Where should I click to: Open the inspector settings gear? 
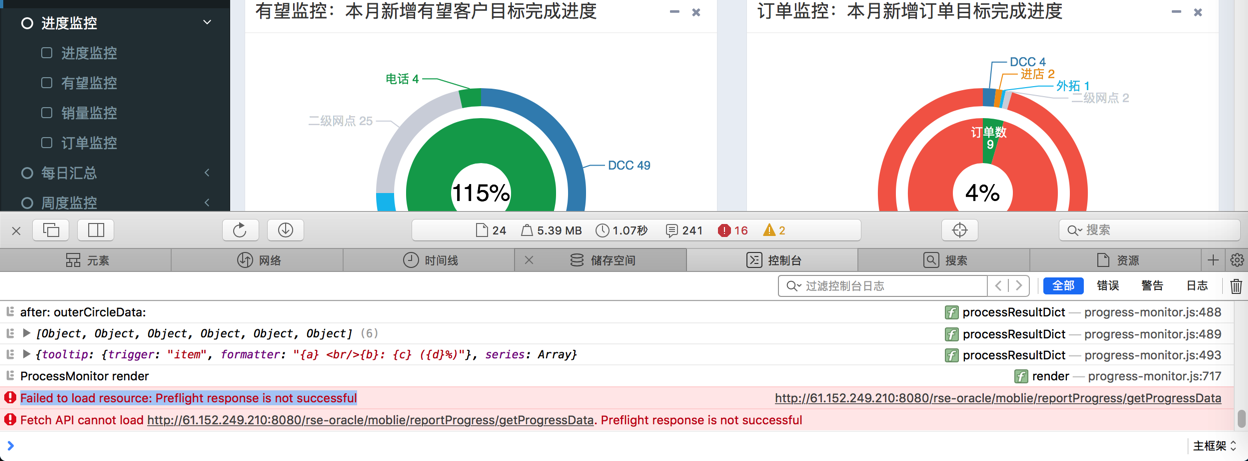coord(1237,260)
